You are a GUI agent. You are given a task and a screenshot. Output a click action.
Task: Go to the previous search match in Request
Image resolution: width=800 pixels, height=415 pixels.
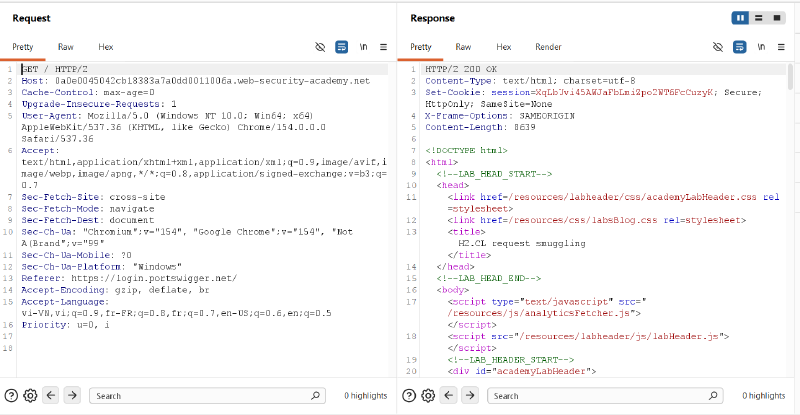[x=51, y=395]
